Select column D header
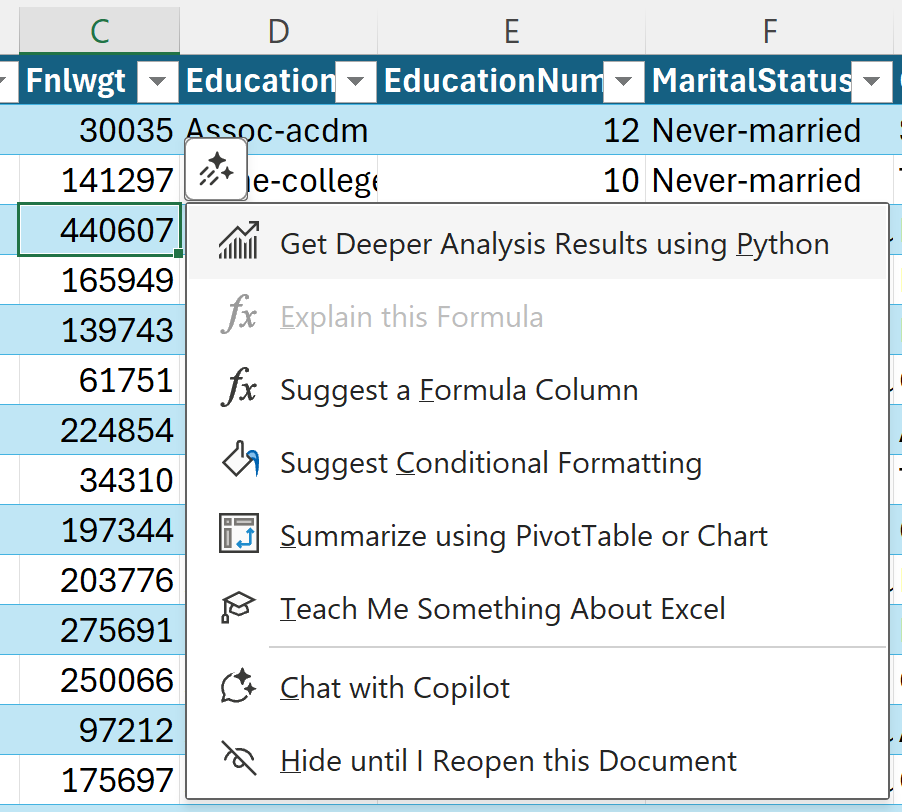902x812 pixels. pos(278,31)
